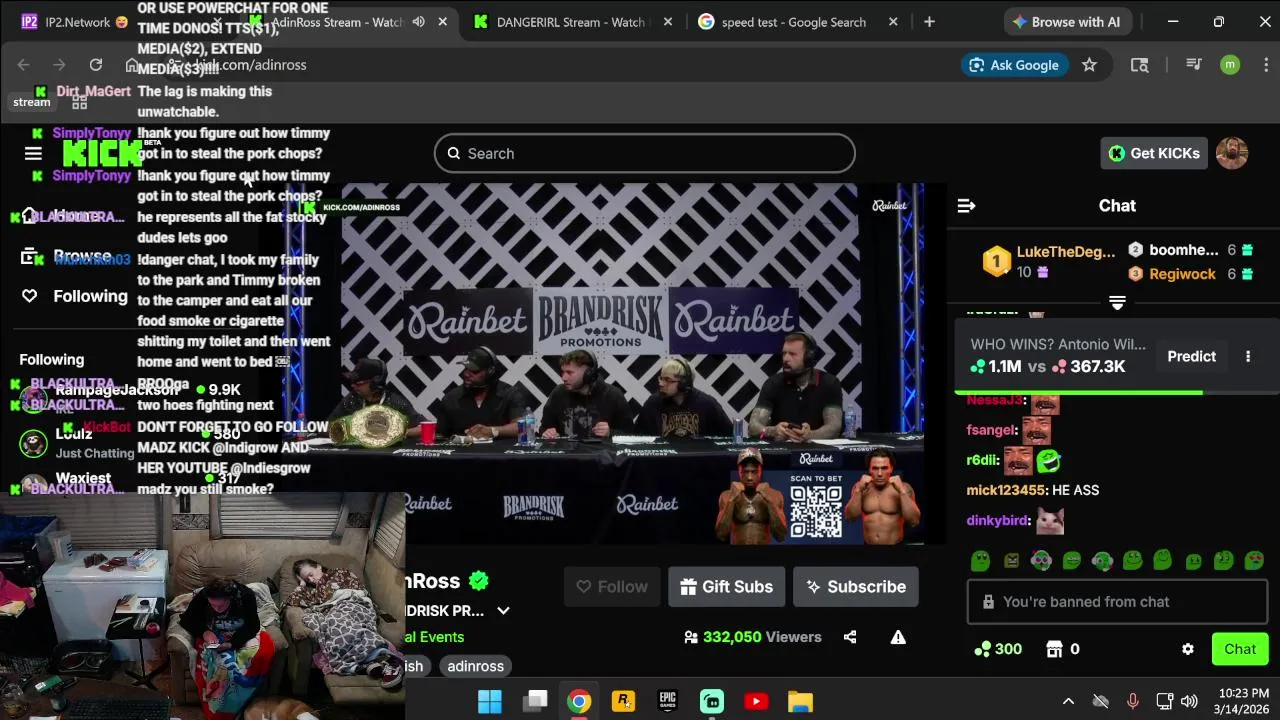Bookmark this page with the star icon

(1089, 65)
